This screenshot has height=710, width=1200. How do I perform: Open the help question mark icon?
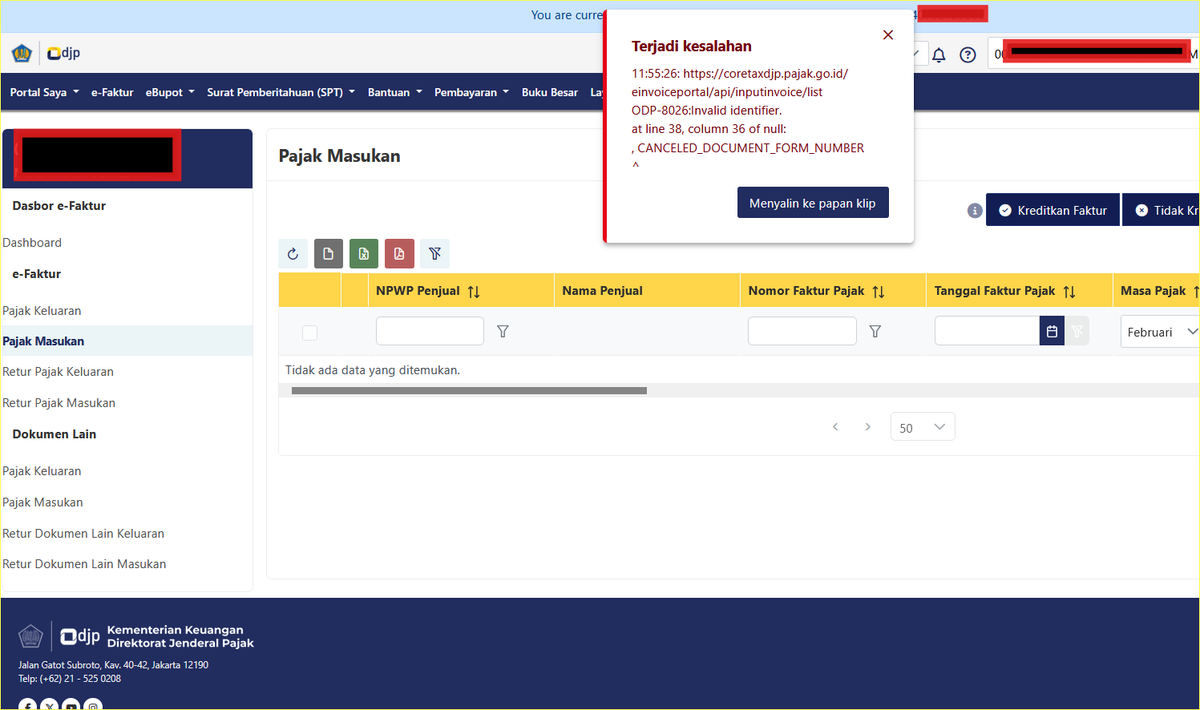coord(968,55)
